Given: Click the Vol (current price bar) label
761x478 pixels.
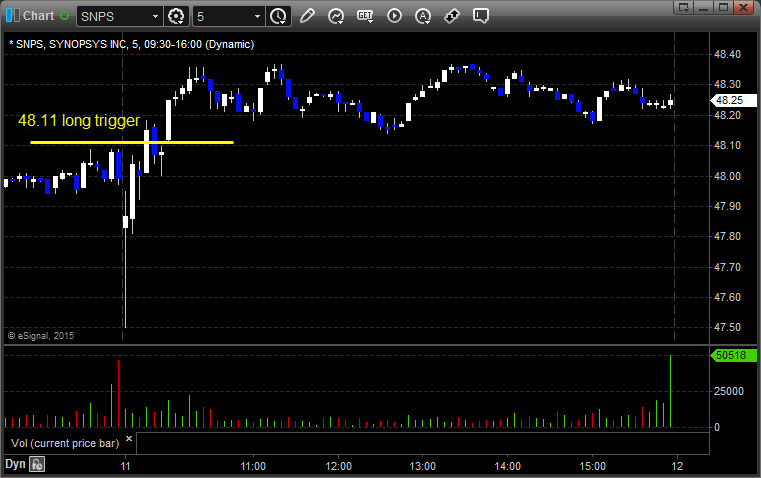Looking at the screenshot, I should click(x=65, y=443).
